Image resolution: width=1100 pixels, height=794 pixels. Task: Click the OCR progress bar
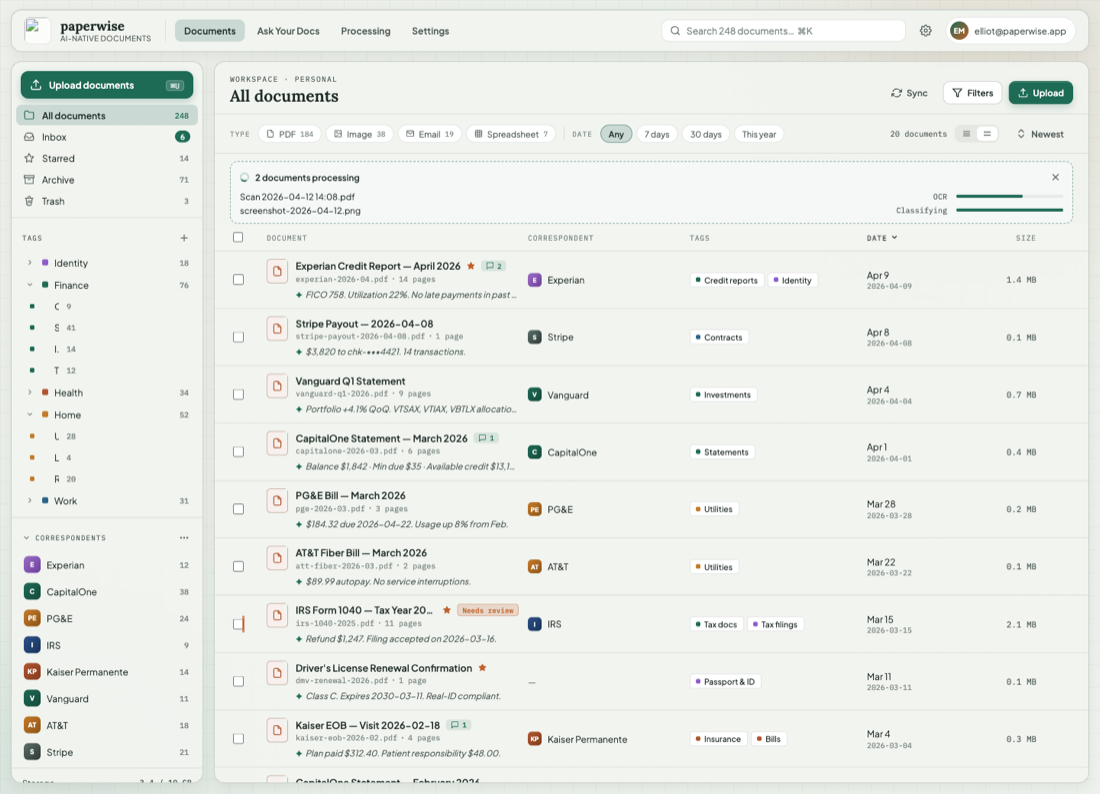point(1010,196)
